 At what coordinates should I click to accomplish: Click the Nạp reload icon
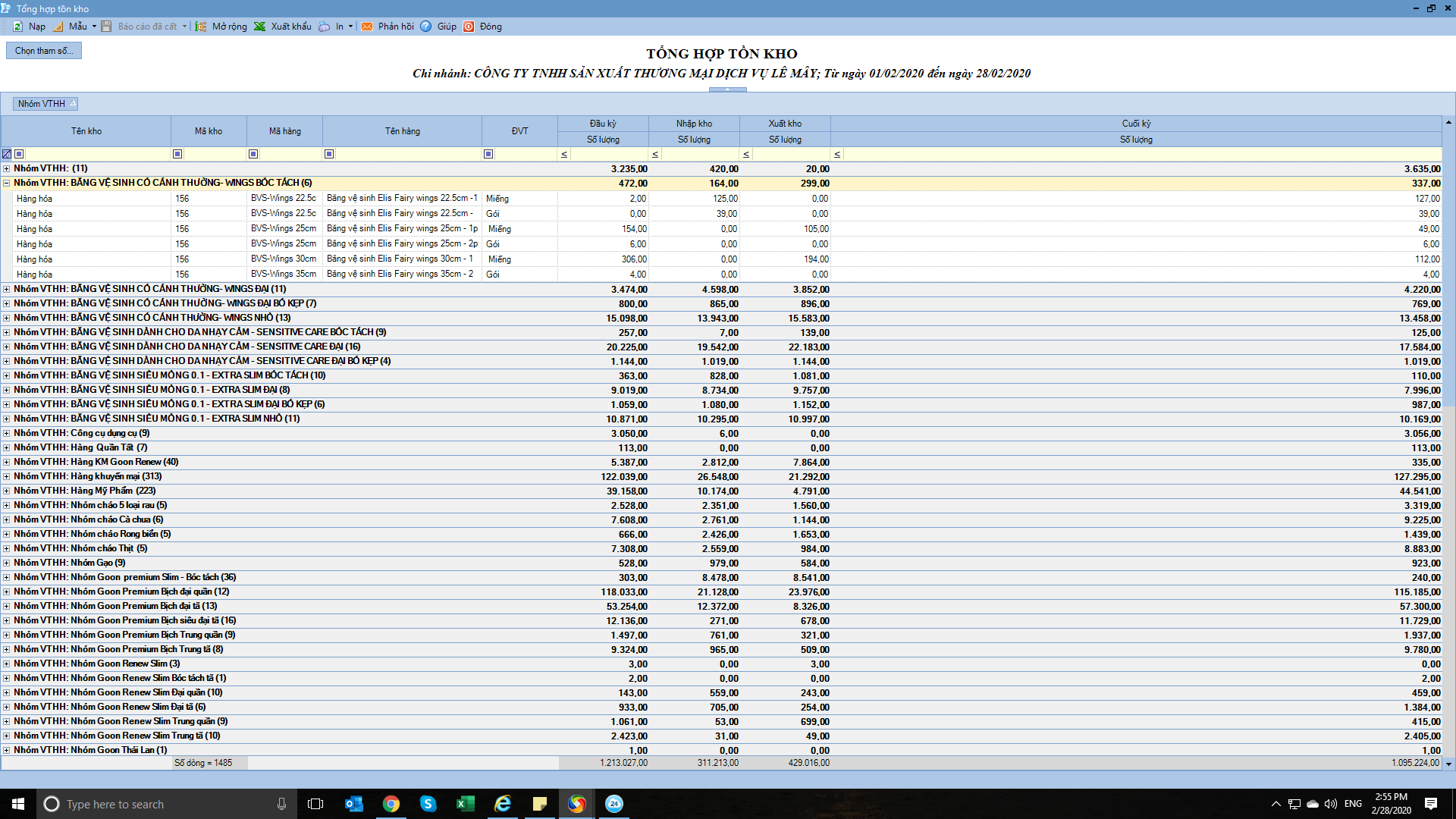coord(17,27)
